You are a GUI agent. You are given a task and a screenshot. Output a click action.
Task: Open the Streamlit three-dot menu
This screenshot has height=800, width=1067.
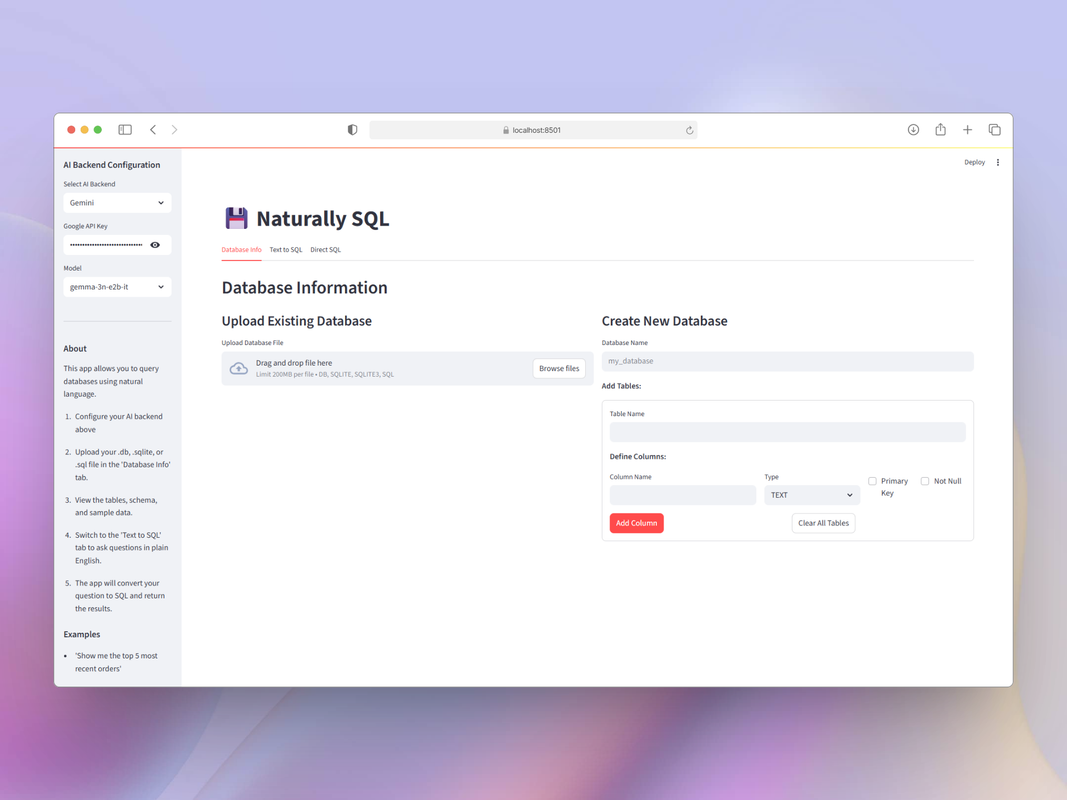(998, 162)
